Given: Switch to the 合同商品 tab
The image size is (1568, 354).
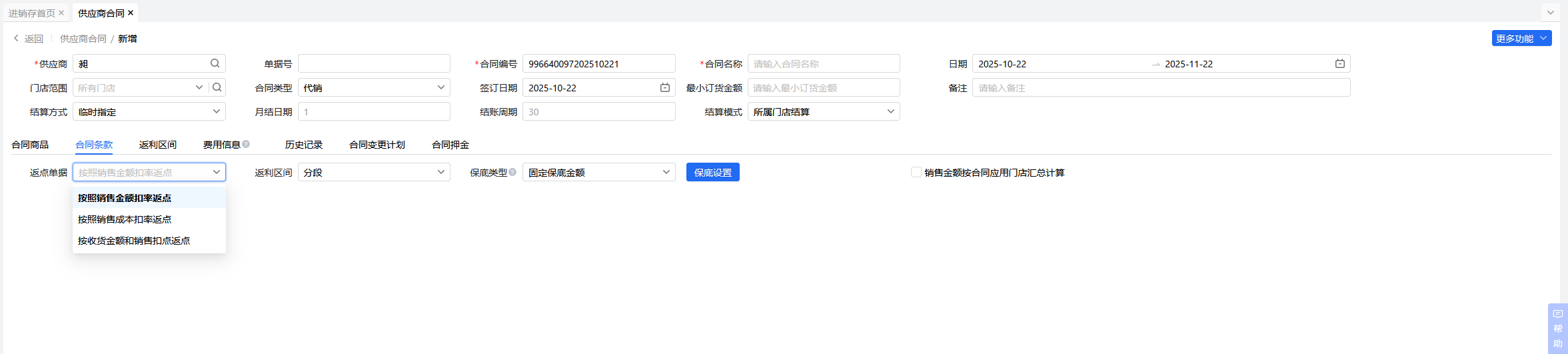Looking at the screenshot, I should click(x=30, y=145).
